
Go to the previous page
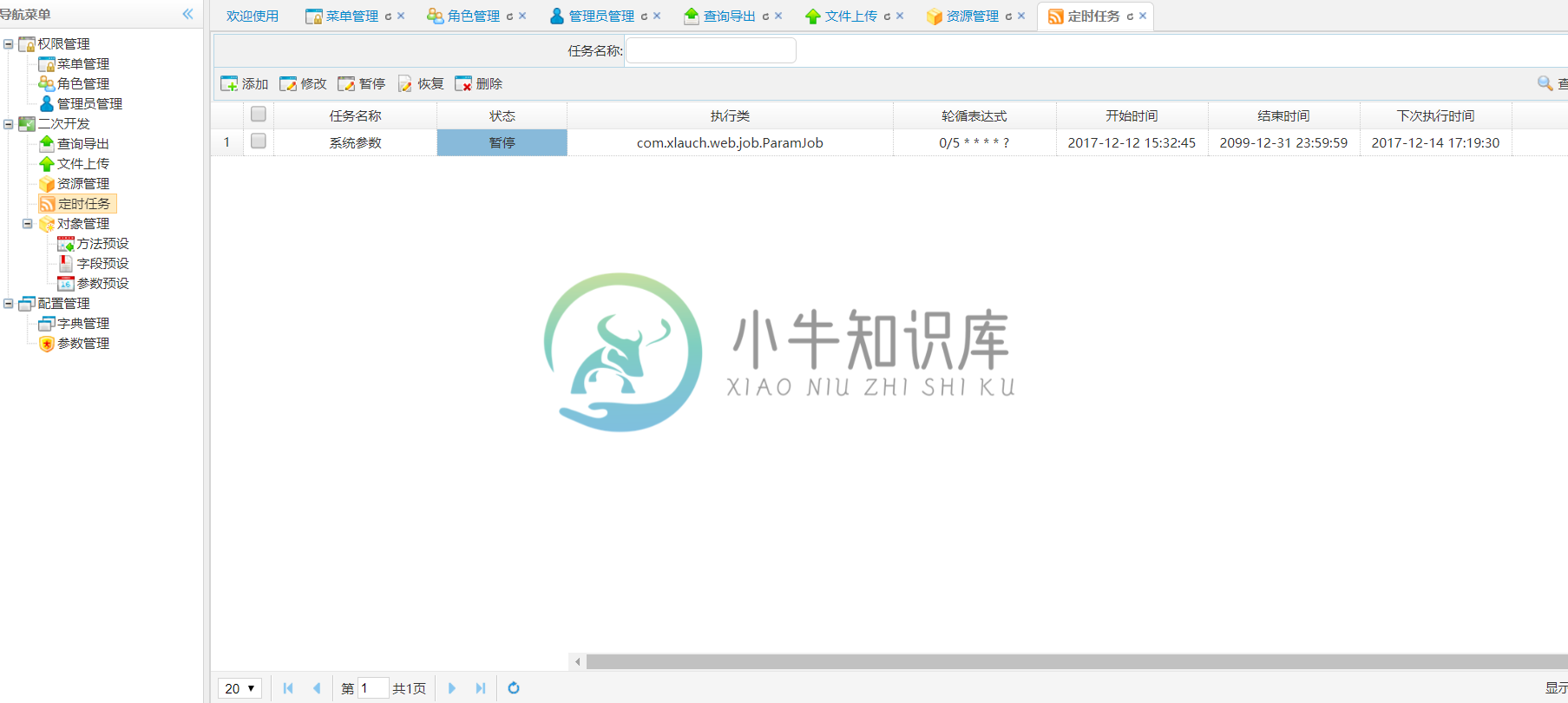pos(317,688)
